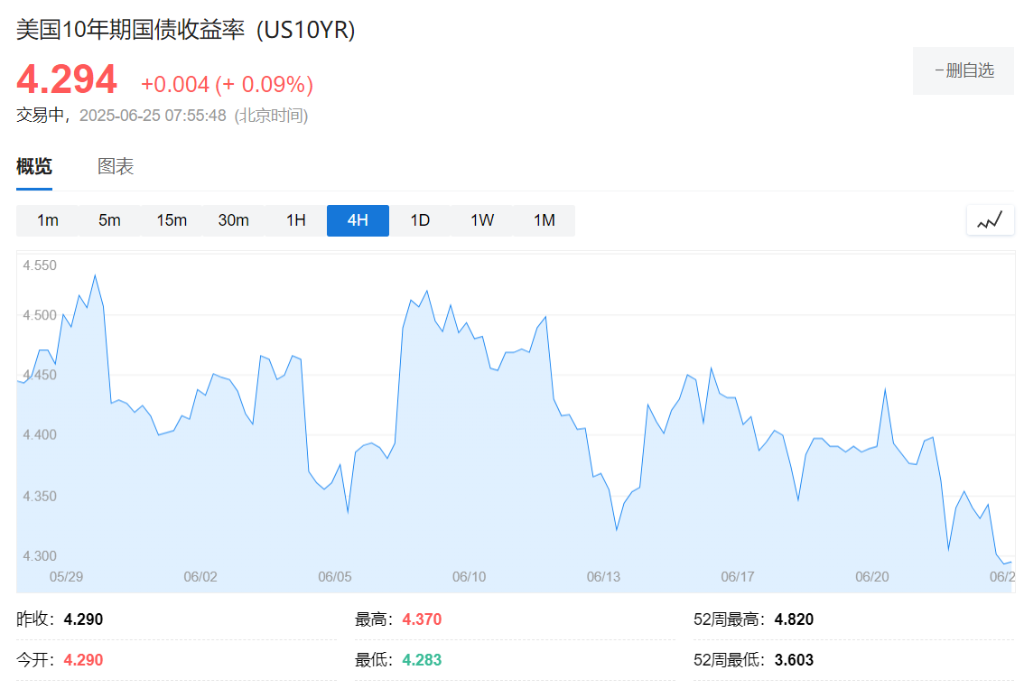The width and height of the screenshot is (1024, 689).
Task: Open the 概览 (Overview) tab
Action: [34, 166]
